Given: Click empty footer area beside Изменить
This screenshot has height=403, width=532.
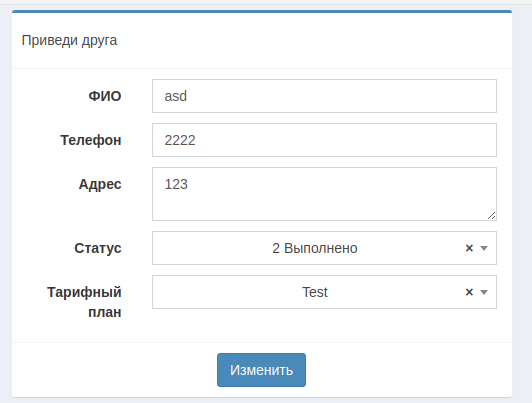Looking at the screenshot, I should pyautogui.click(x=407, y=370).
